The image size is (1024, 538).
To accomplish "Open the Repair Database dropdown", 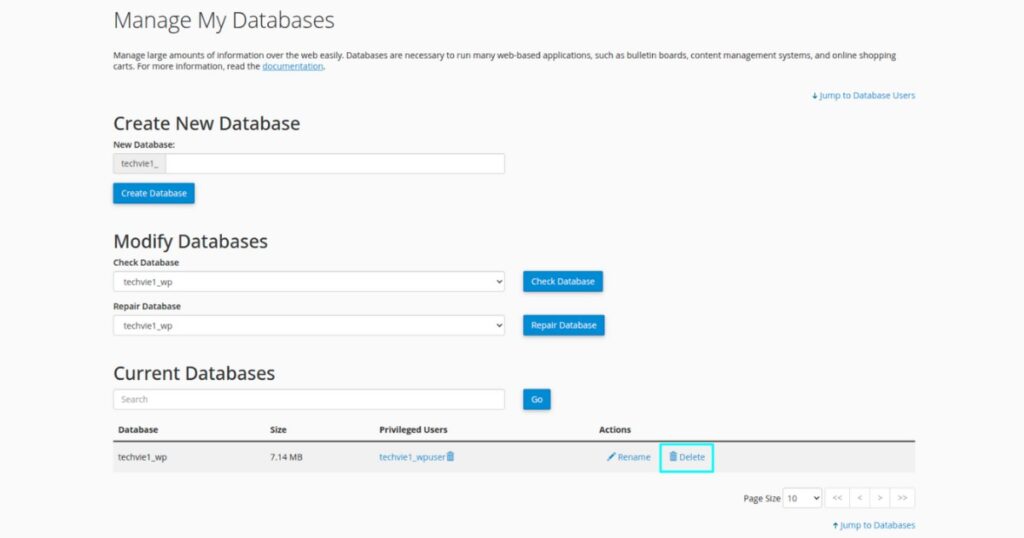I will tap(308, 326).
